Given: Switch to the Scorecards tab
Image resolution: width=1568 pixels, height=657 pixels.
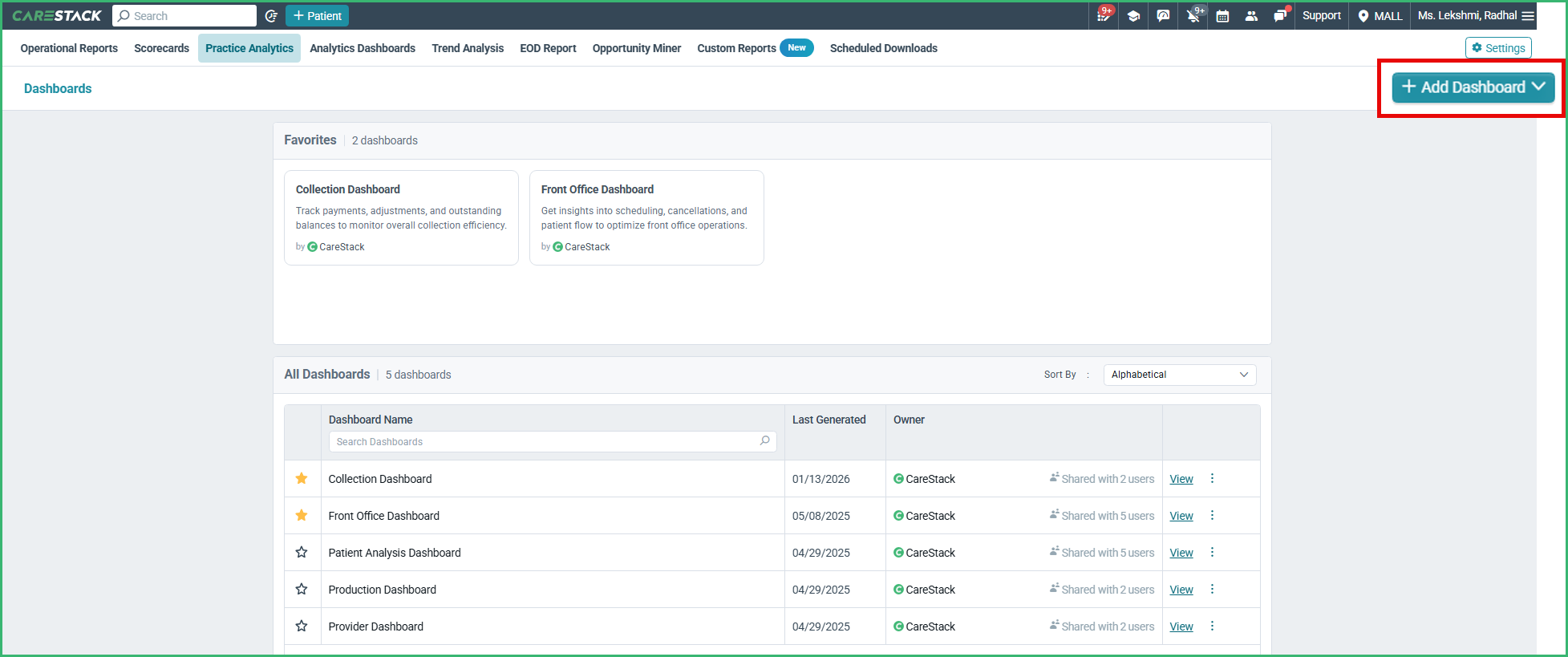Looking at the screenshot, I should pos(162,48).
